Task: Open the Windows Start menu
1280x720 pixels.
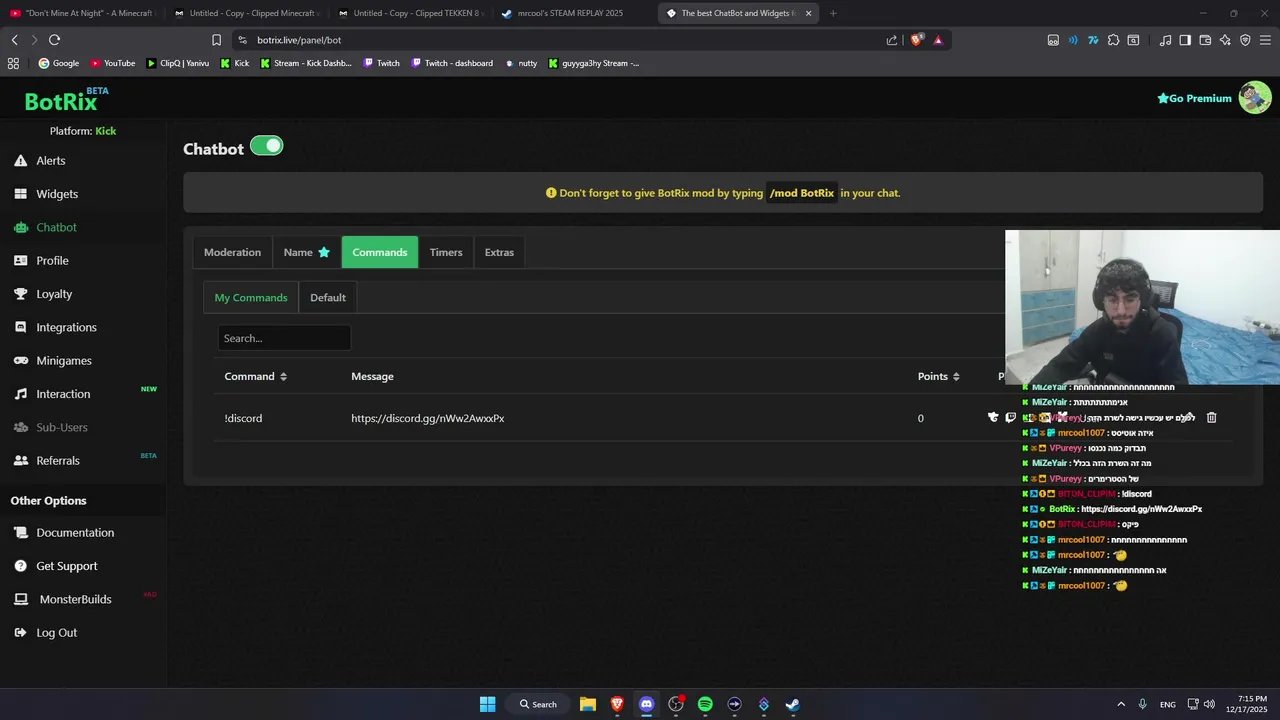Action: pyautogui.click(x=487, y=704)
